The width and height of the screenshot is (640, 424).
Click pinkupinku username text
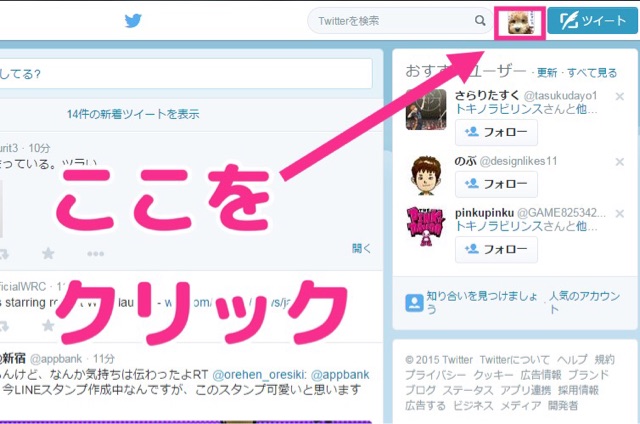pos(484,213)
